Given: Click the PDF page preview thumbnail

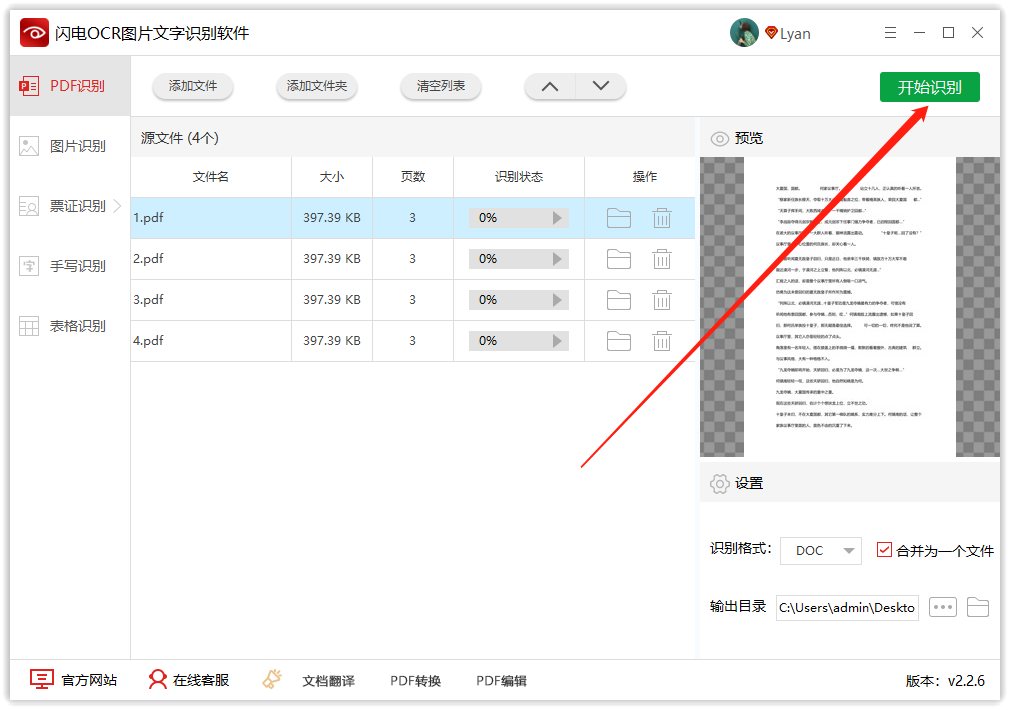Looking at the screenshot, I should click(850, 307).
